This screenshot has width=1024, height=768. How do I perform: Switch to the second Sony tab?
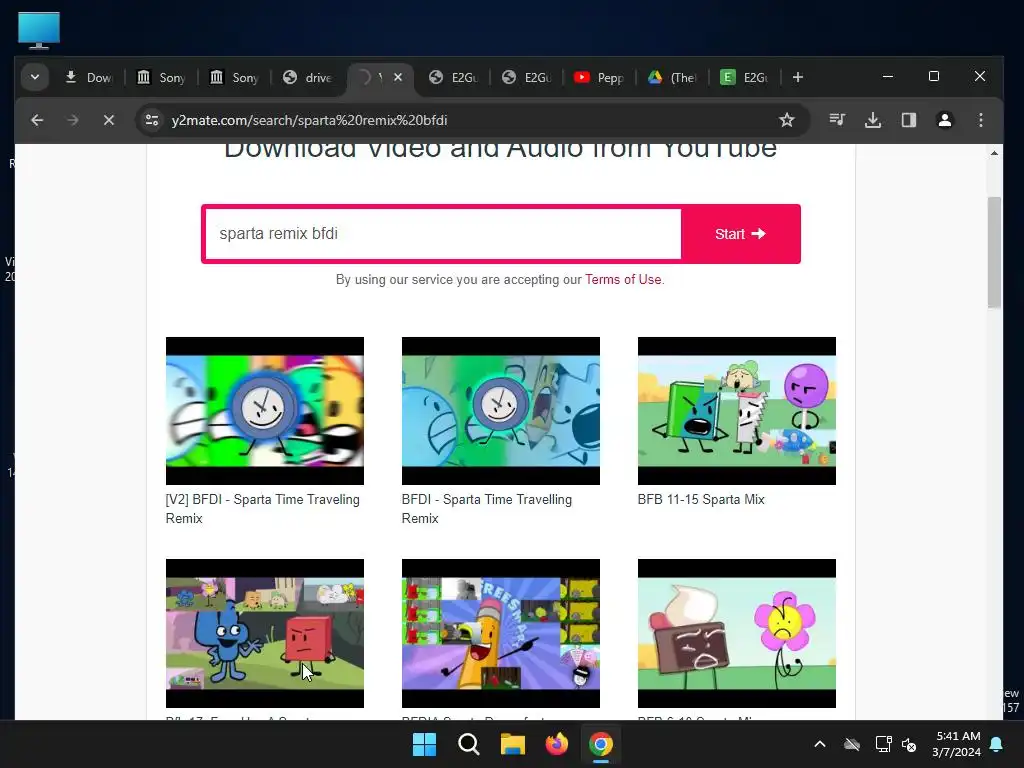pyautogui.click(x=234, y=78)
